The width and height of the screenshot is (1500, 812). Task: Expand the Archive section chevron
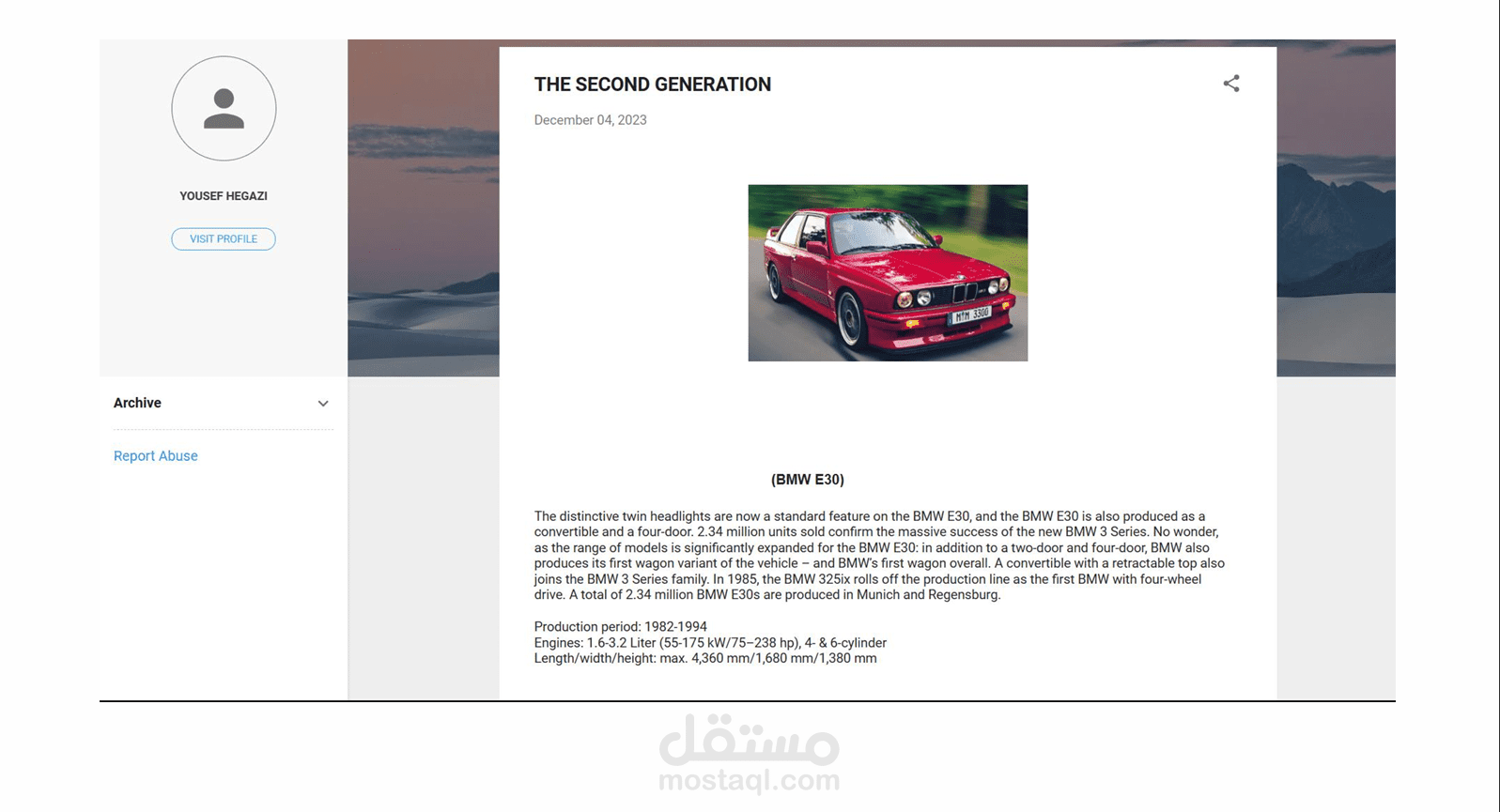tap(323, 404)
